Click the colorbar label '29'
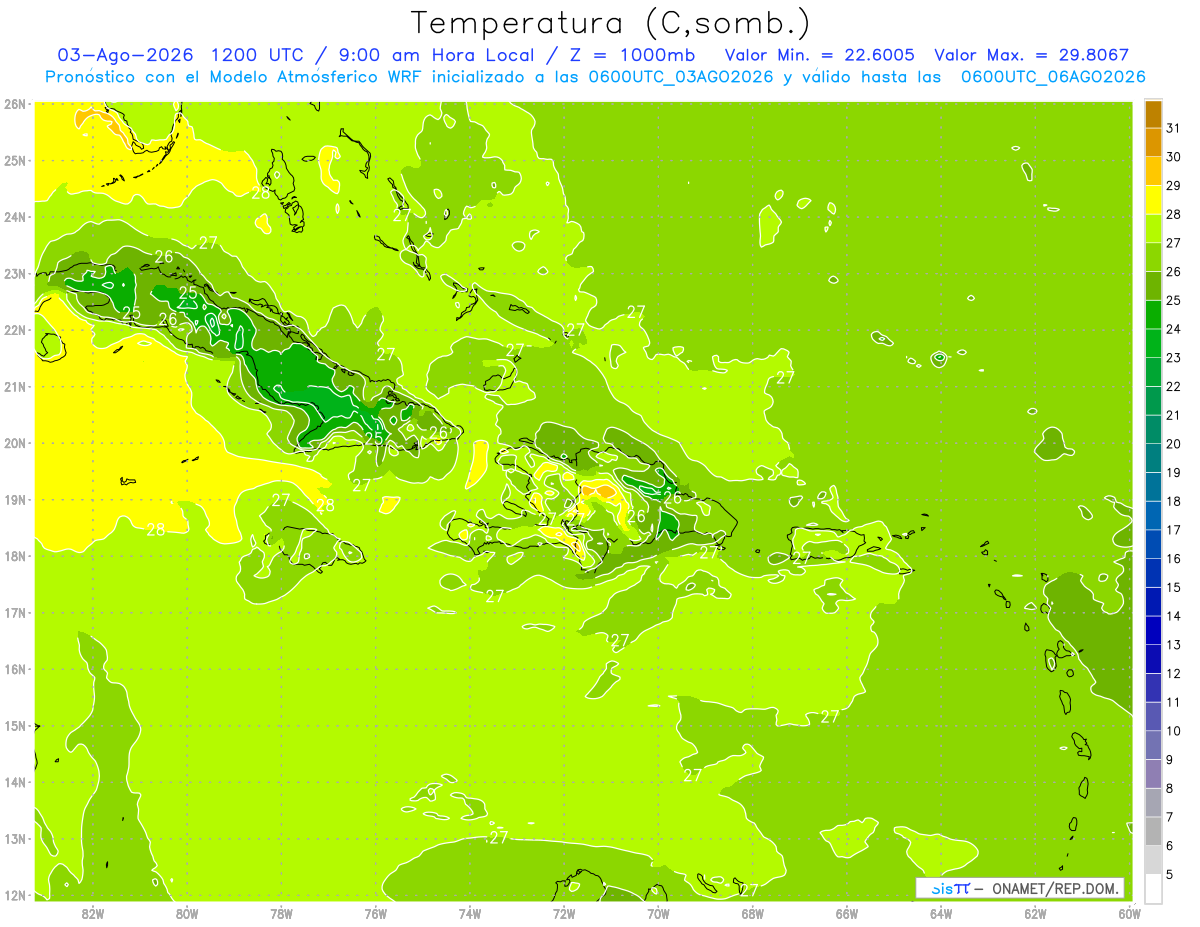1200x927 pixels. click(x=1173, y=186)
